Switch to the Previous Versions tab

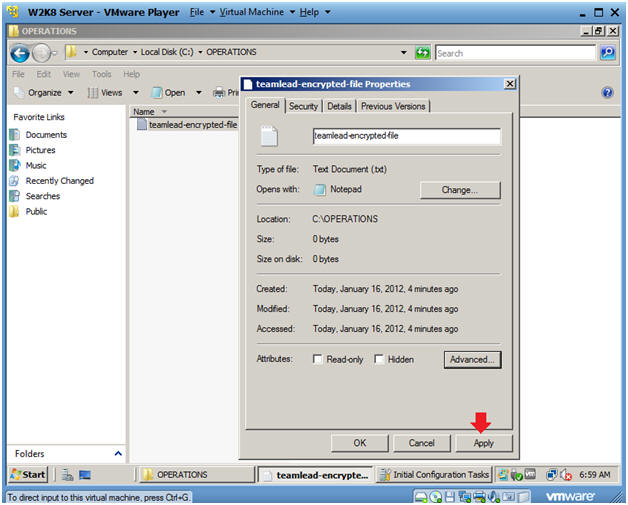[x=393, y=106]
